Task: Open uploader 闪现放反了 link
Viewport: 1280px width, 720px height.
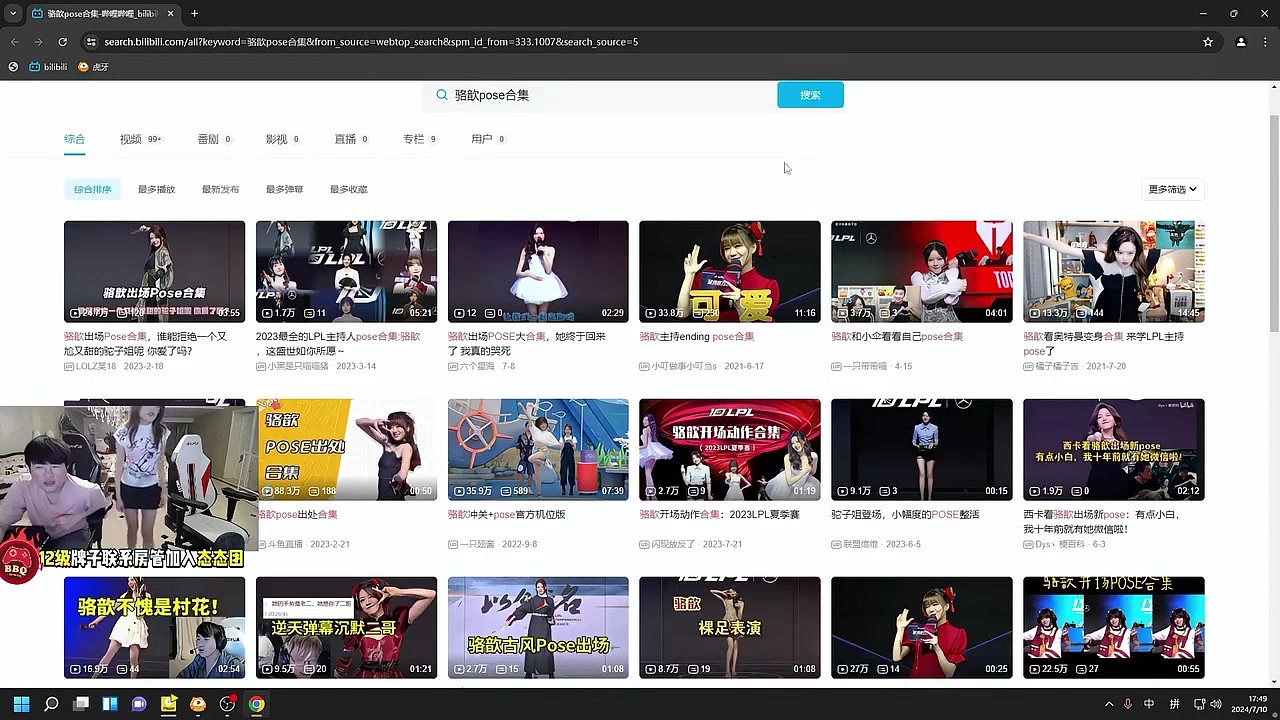Action: [x=669, y=544]
